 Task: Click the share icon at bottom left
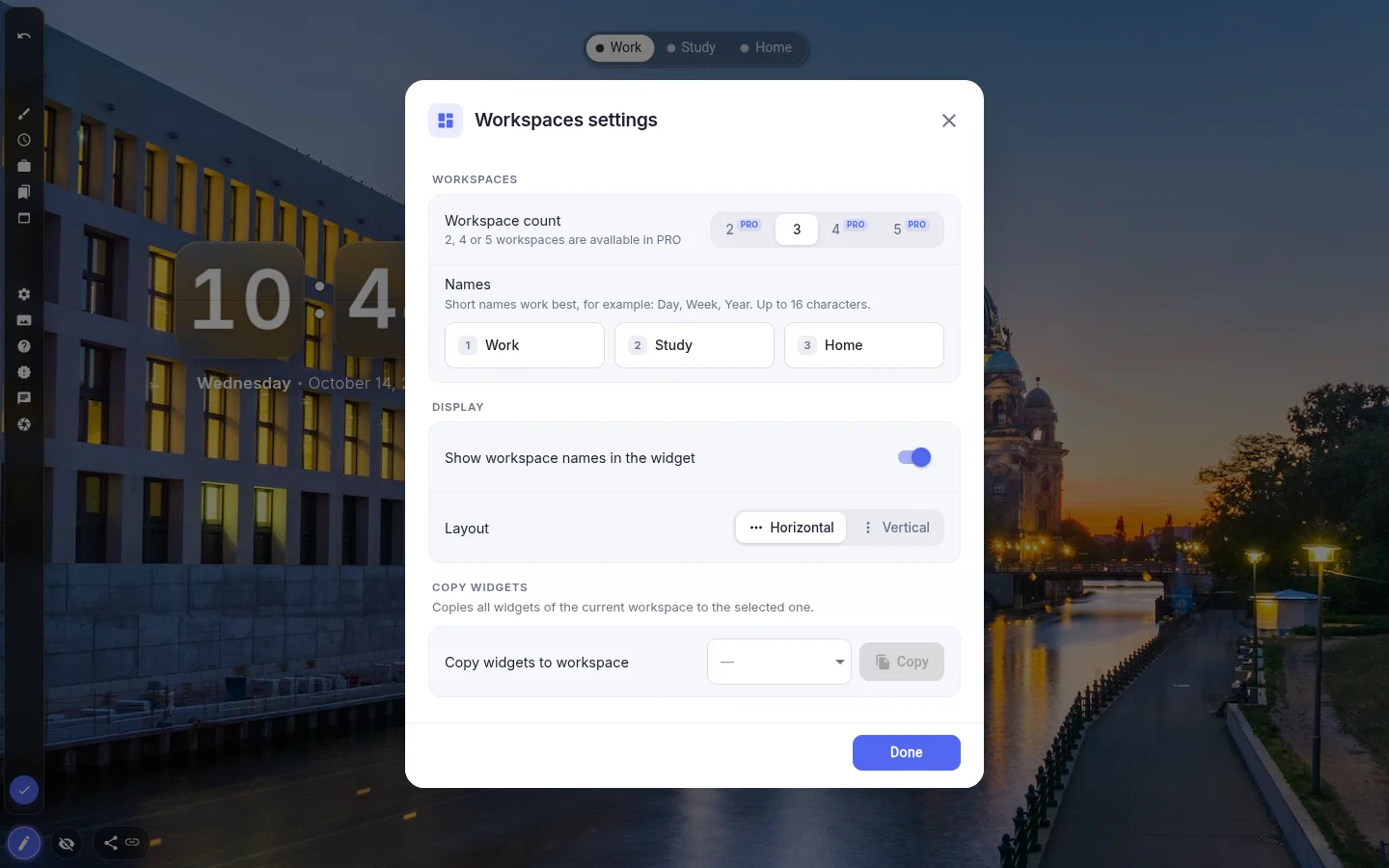click(111, 843)
